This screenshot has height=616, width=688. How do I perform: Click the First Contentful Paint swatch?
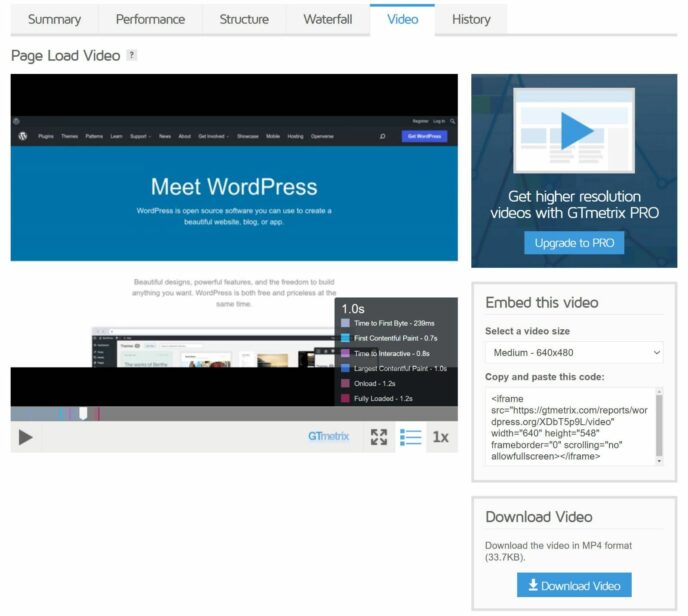[345, 338]
